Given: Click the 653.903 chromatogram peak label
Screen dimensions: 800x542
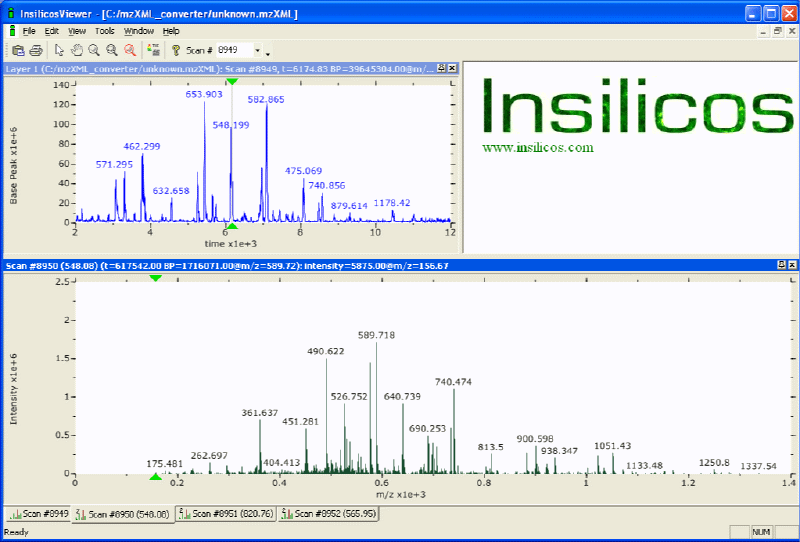Looking at the screenshot, I should [204, 94].
